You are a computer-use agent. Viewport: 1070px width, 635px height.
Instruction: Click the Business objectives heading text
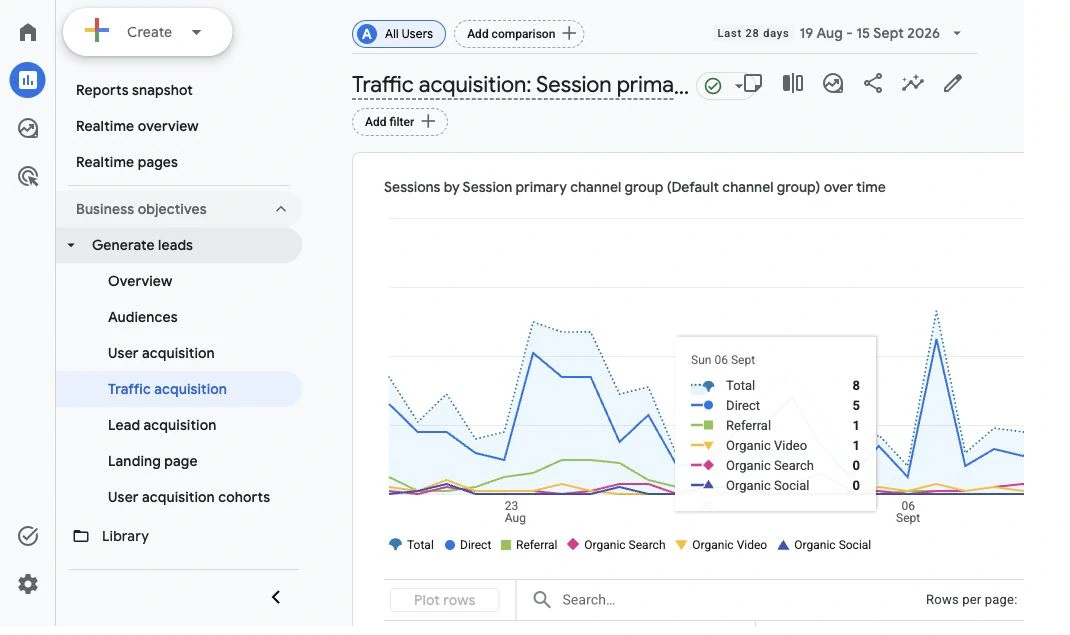(x=141, y=209)
